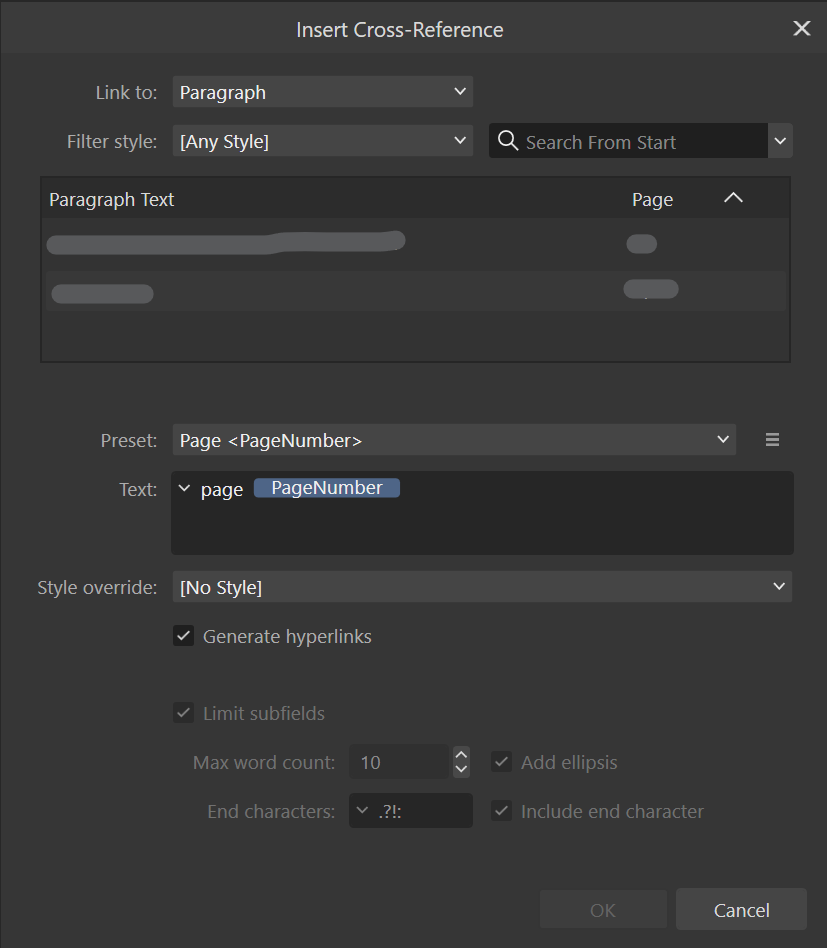
Task: Click the search magnifier icon
Action: coord(508,141)
